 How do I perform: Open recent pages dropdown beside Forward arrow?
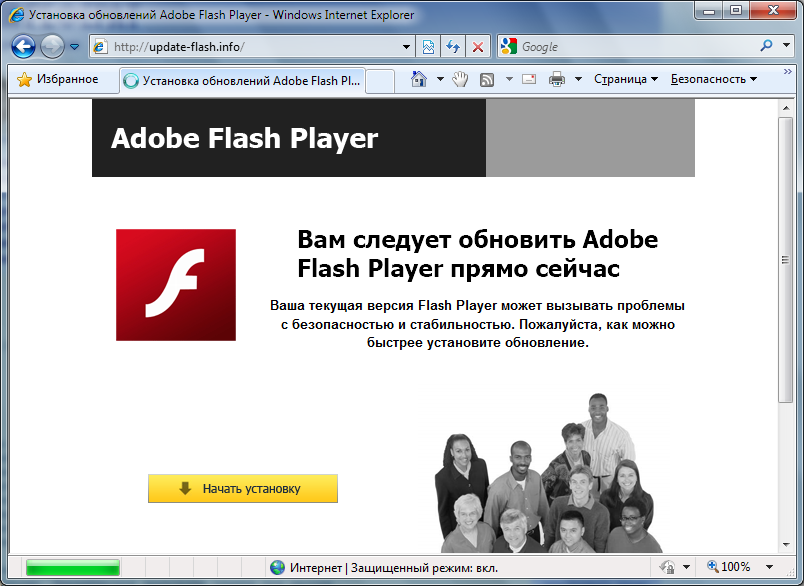tap(74, 47)
